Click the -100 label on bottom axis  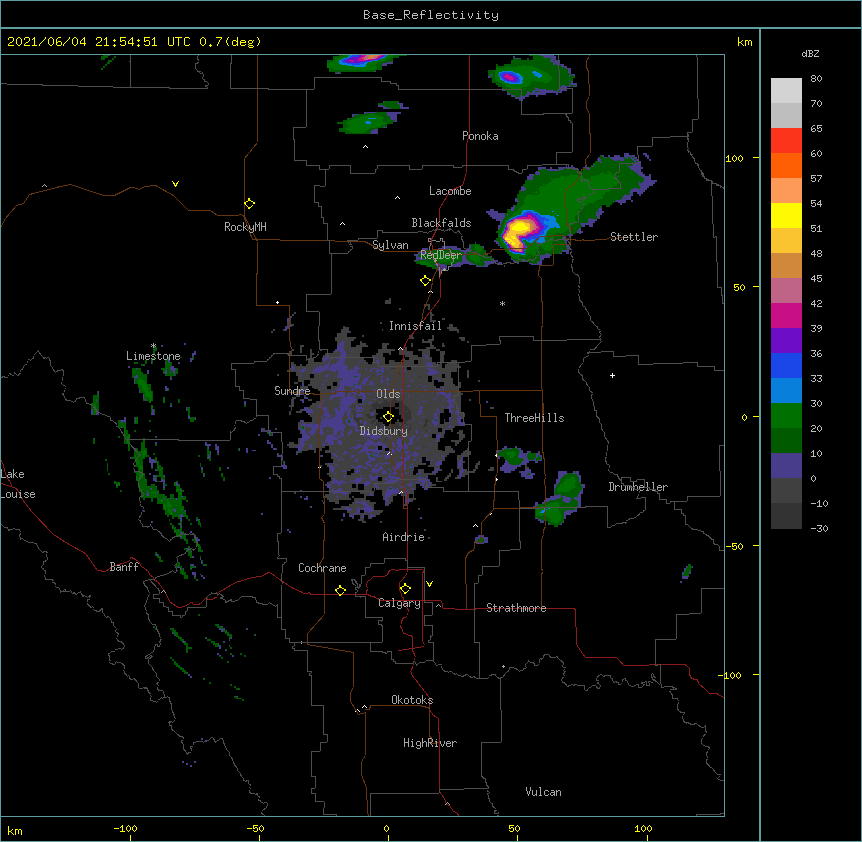click(x=126, y=828)
